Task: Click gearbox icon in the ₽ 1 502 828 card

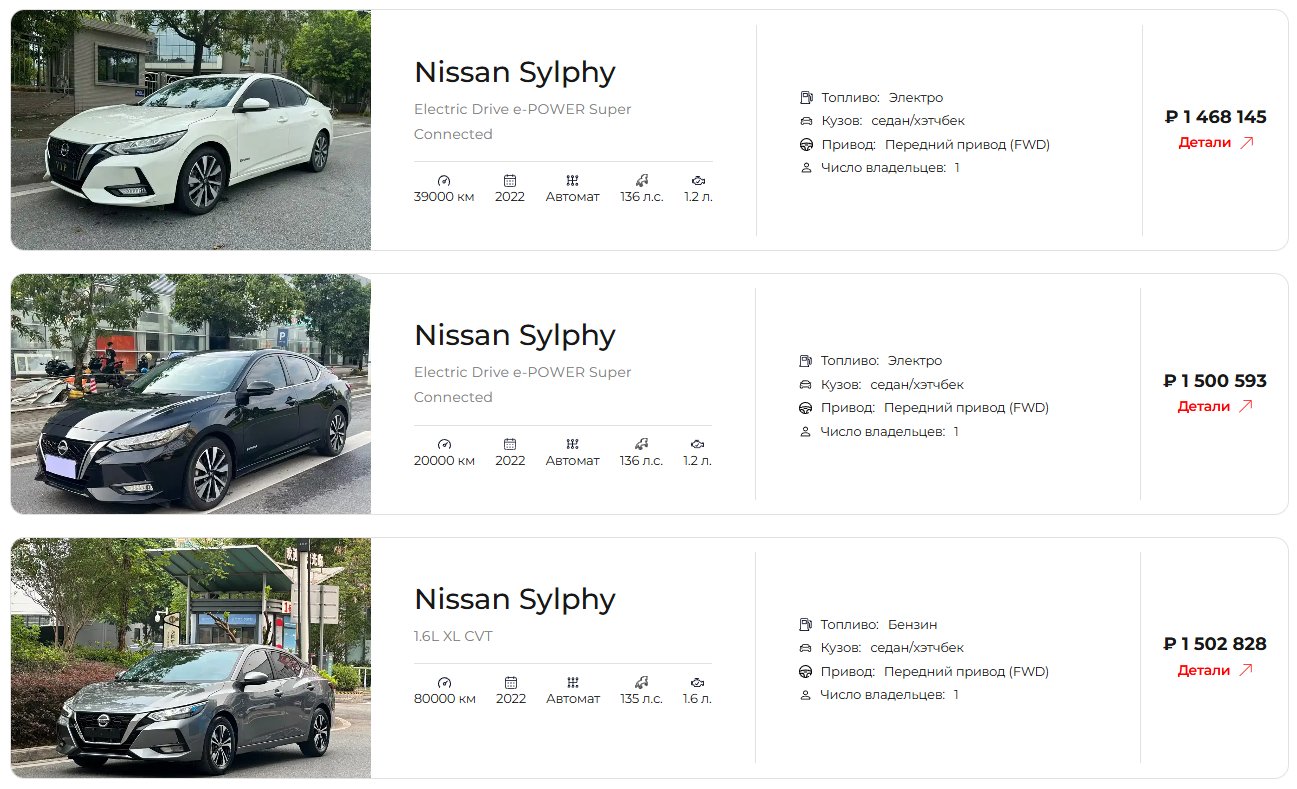Action: click(572, 682)
